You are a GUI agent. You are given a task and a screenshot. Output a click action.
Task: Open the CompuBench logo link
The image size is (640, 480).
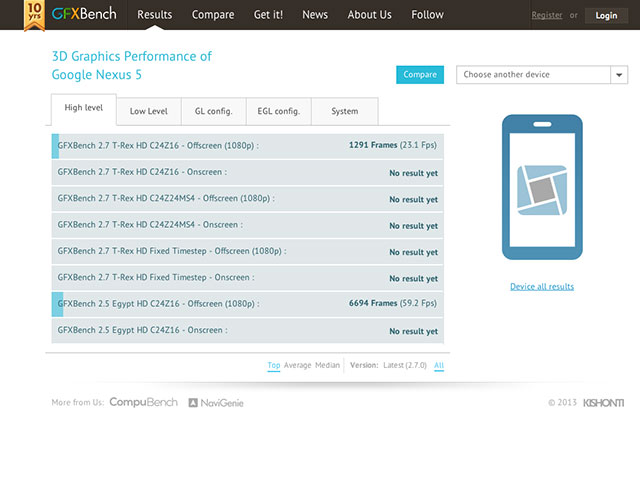(143, 402)
